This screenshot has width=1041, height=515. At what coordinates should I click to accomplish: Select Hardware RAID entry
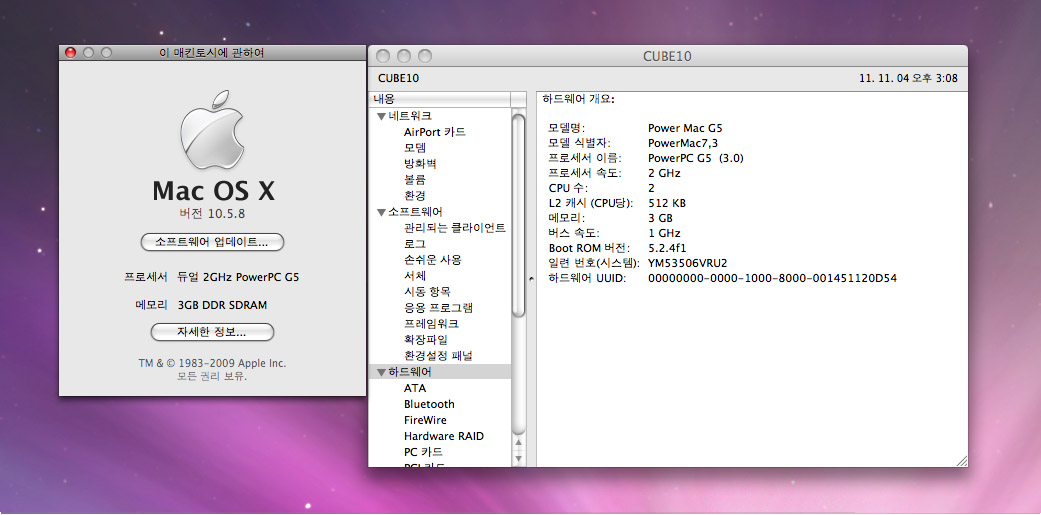[x=443, y=436]
